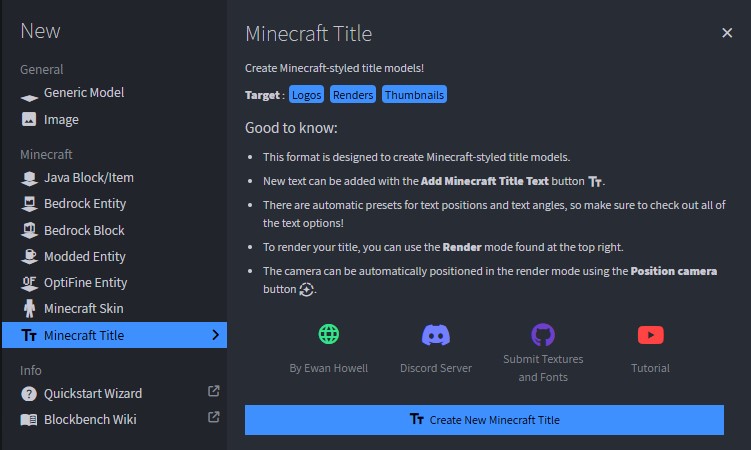
Task: Select Java Block/Item format
Action: [88, 178]
